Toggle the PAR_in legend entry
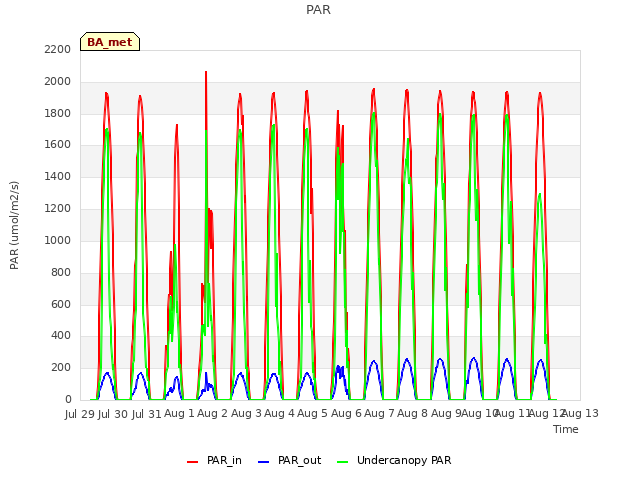 [214, 460]
